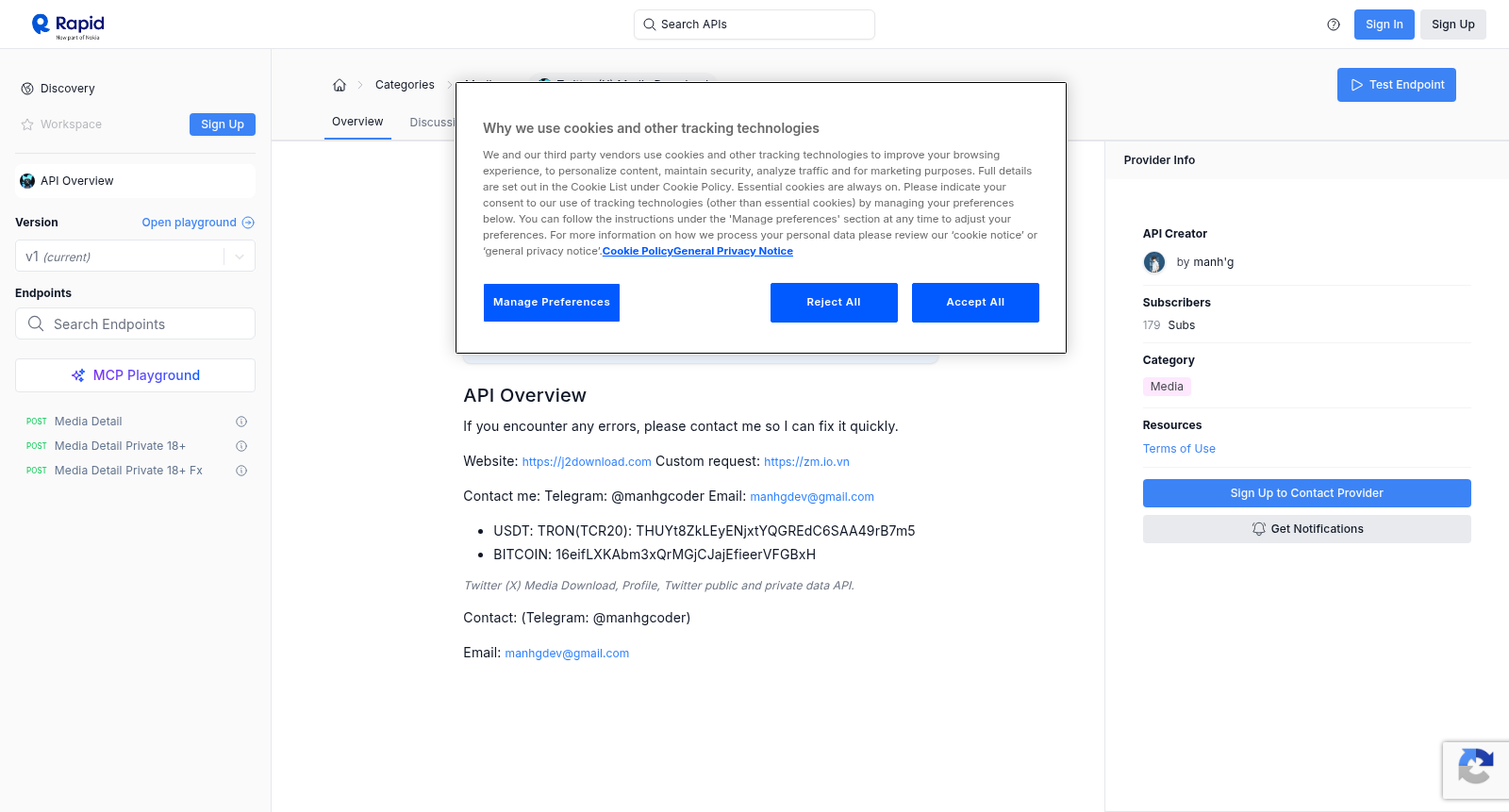1509x812 pixels.
Task: Click the Workspace star icon
Action: point(27,124)
